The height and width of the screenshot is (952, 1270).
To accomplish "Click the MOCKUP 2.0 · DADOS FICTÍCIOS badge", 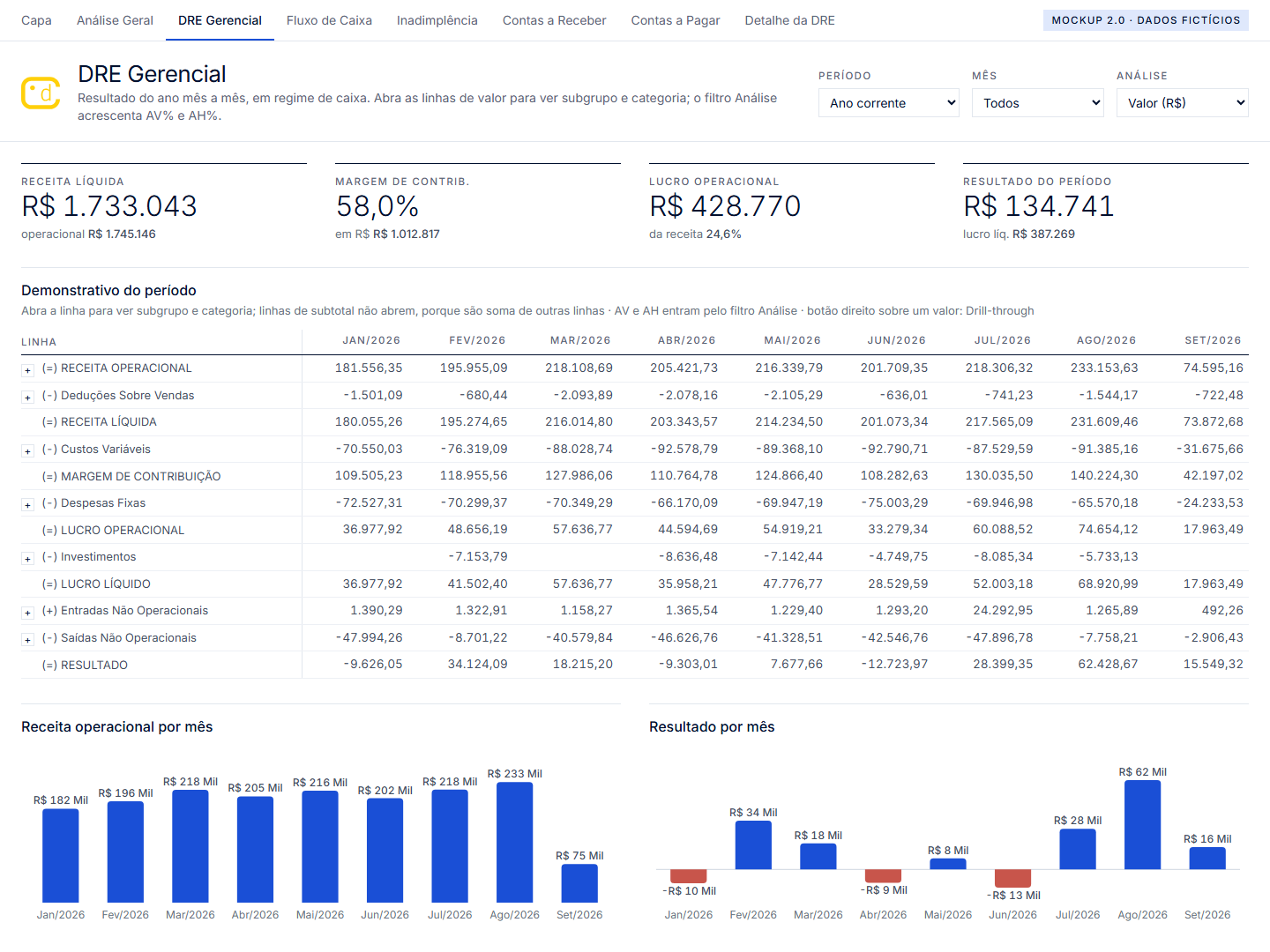I will (x=1146, y=20).
